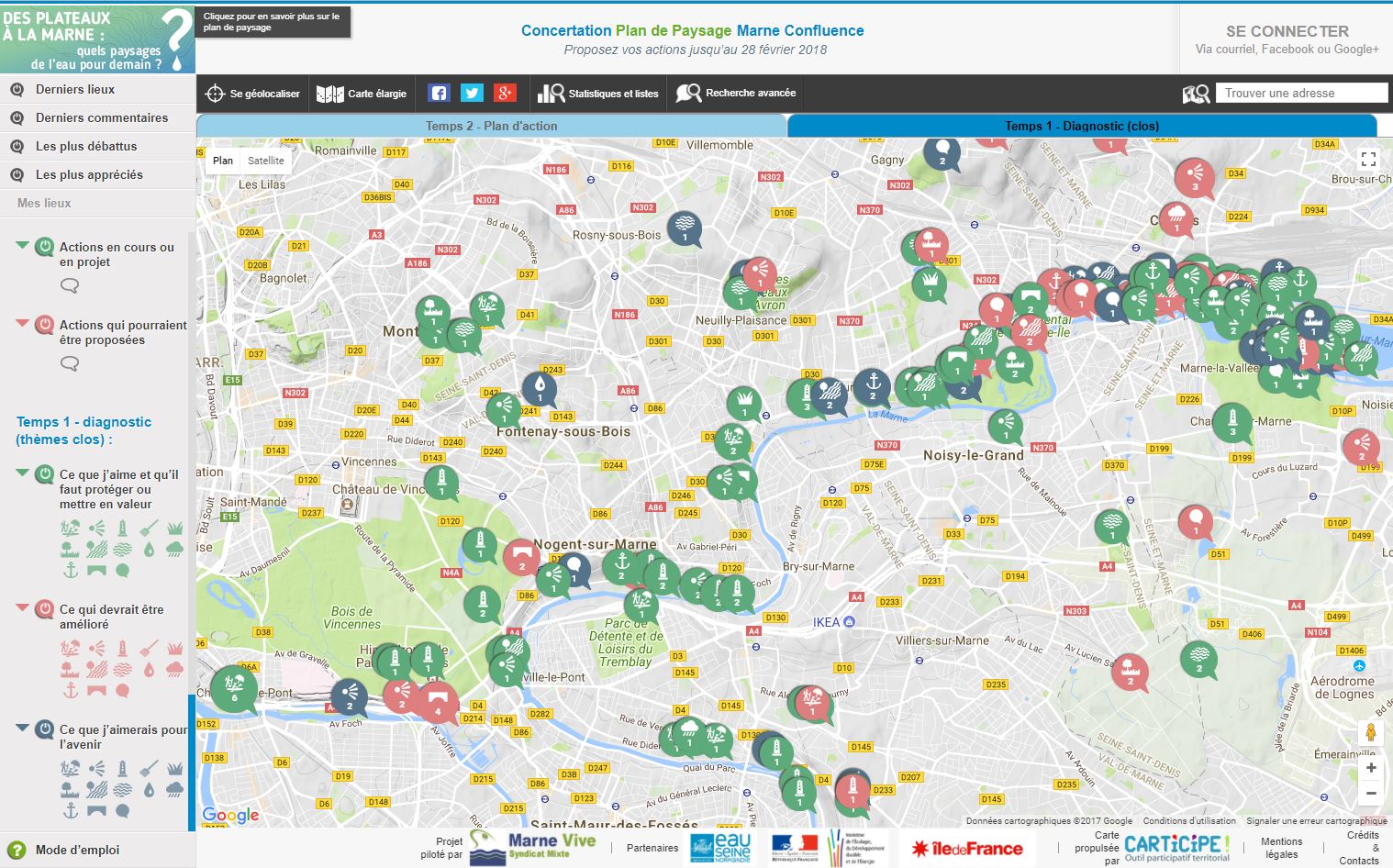The image size is (1393, 868).
Task: Collapse Ce que j'aimerais pour l'avenir arrow
Action: tap(23, 728)
